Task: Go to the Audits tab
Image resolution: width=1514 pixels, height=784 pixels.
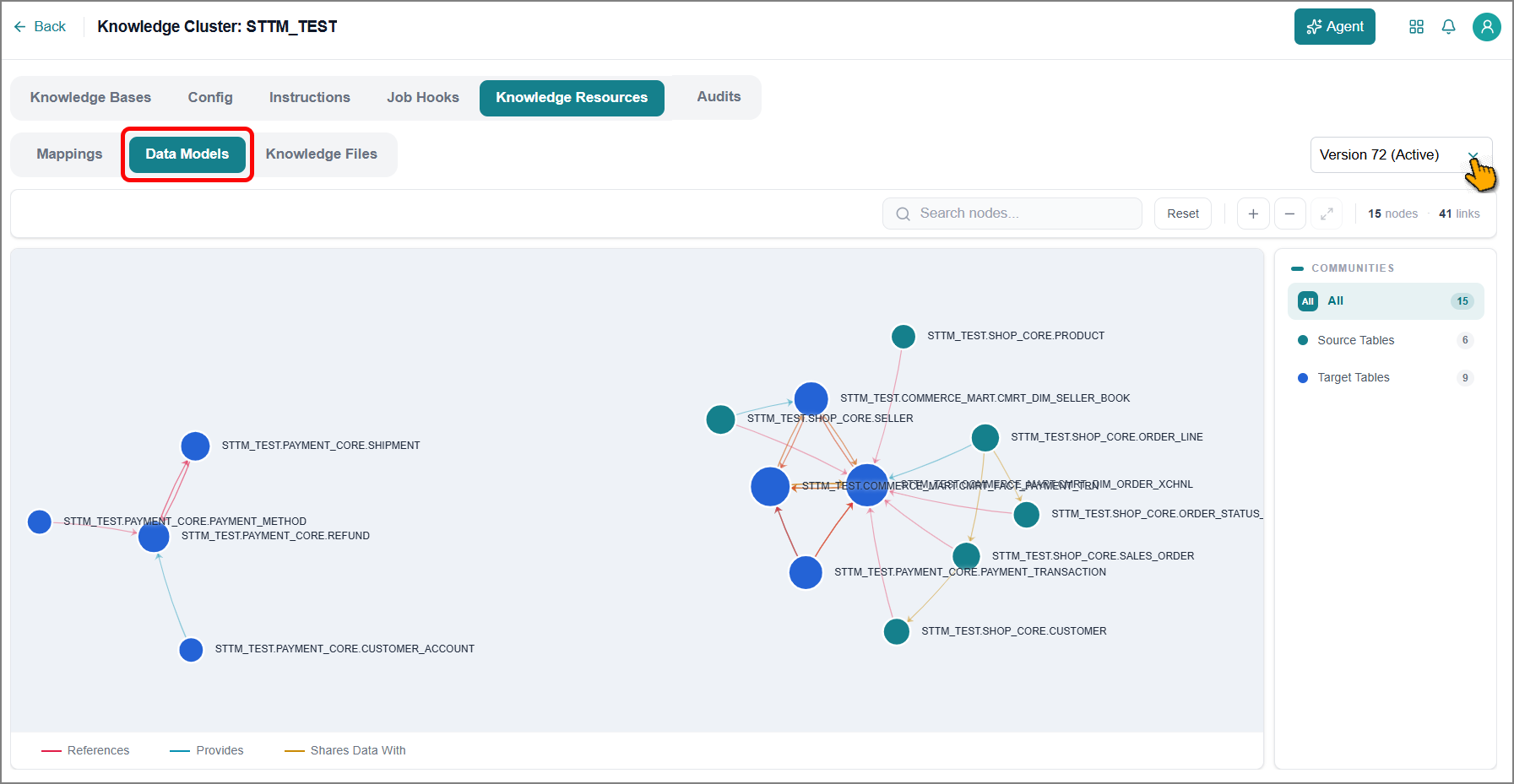Action: tap(719, 97)
